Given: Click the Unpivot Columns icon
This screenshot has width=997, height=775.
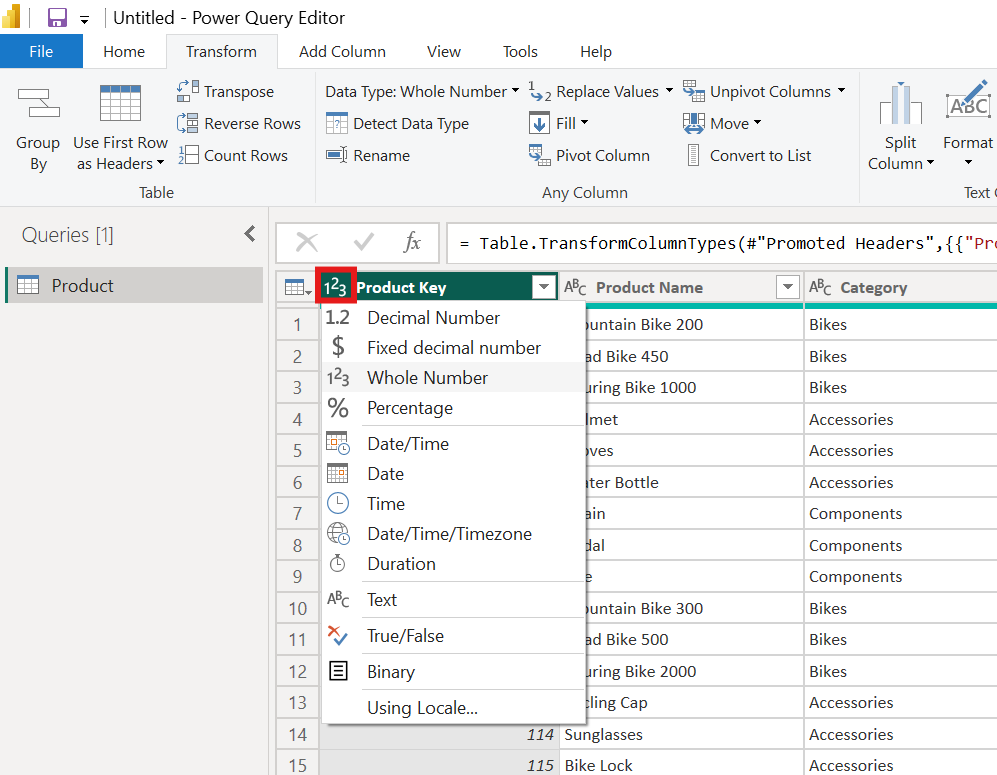Looking at the screenshot, I should 694,91.
